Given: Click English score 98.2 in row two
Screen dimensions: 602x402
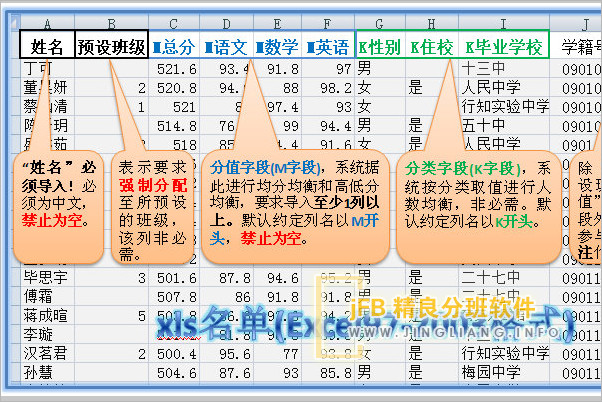Looking at the screenshot, I should (x=328, y=88).
